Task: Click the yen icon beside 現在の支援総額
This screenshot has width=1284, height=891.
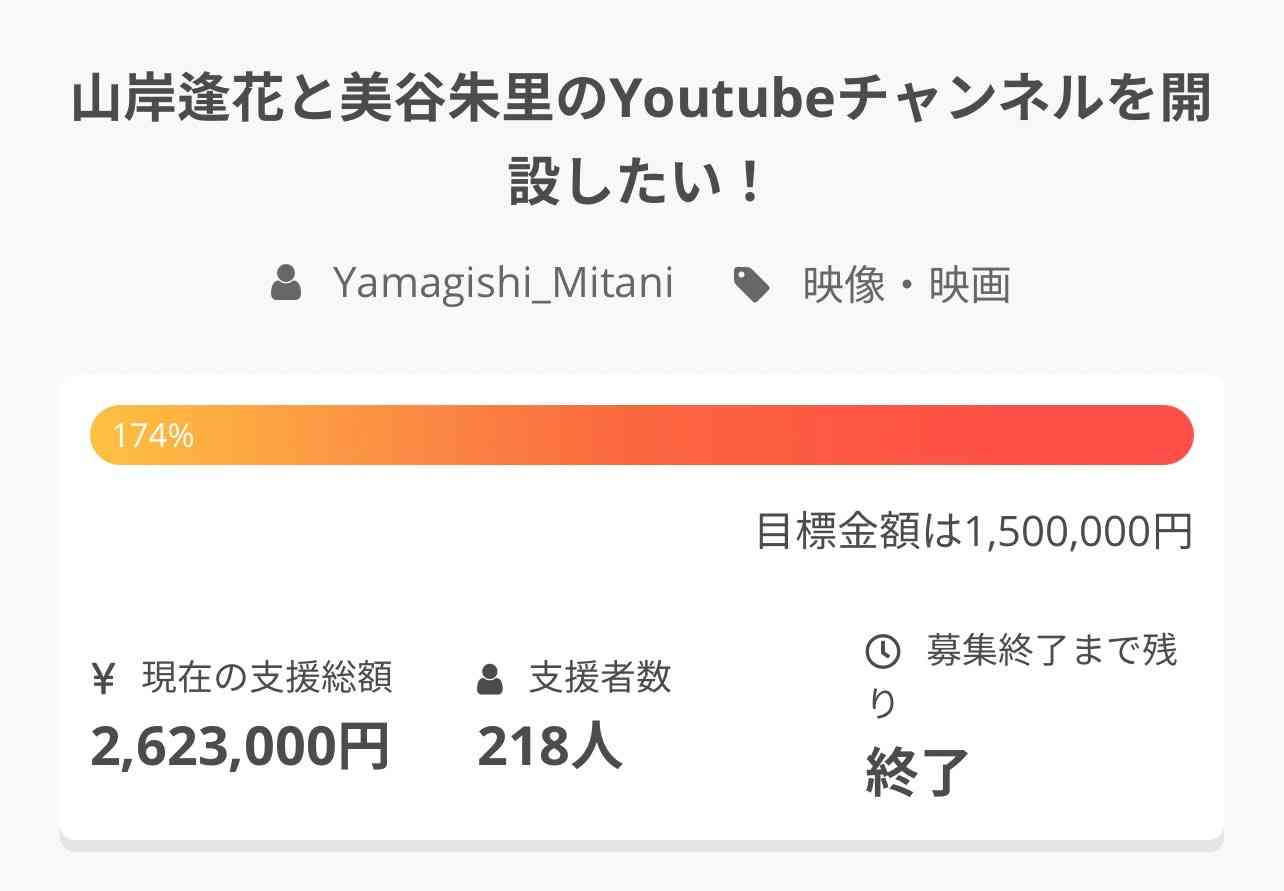Action: [x=104, y=680]
